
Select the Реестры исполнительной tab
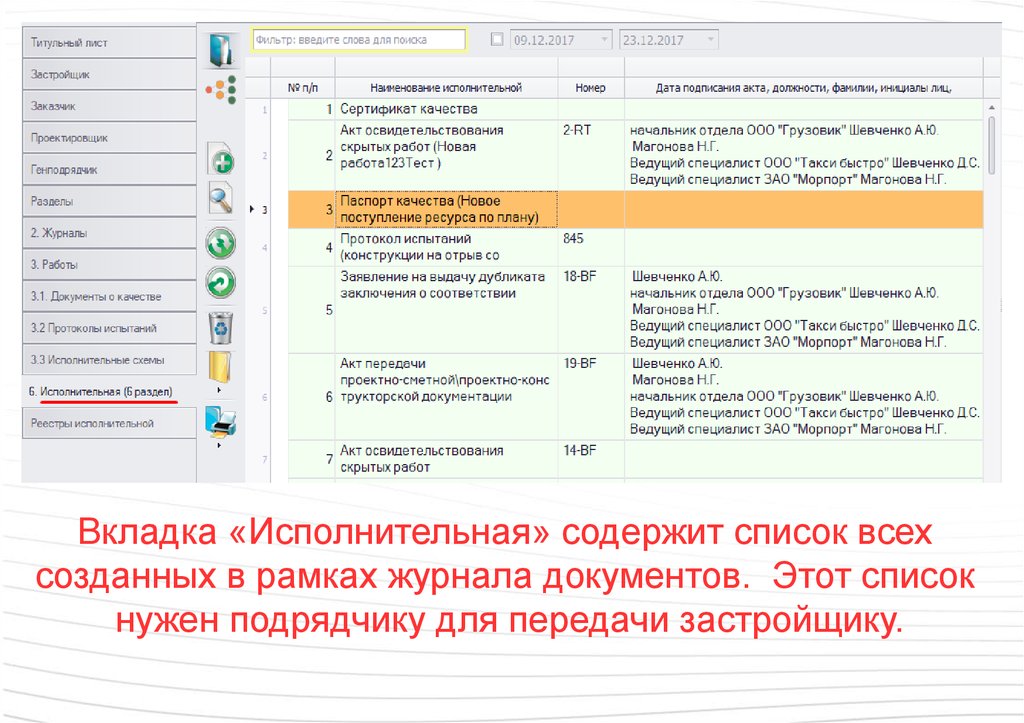(109, 423)
